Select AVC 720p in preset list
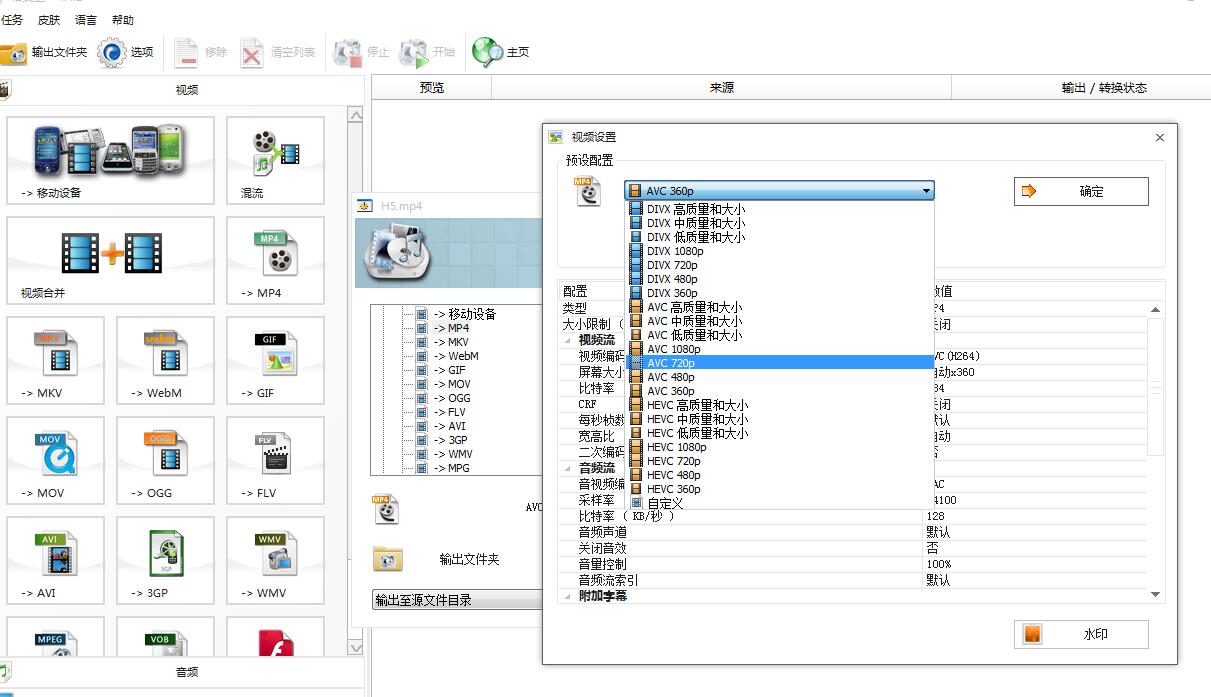This screenshot has width=1211, height=697. point(670,363)
